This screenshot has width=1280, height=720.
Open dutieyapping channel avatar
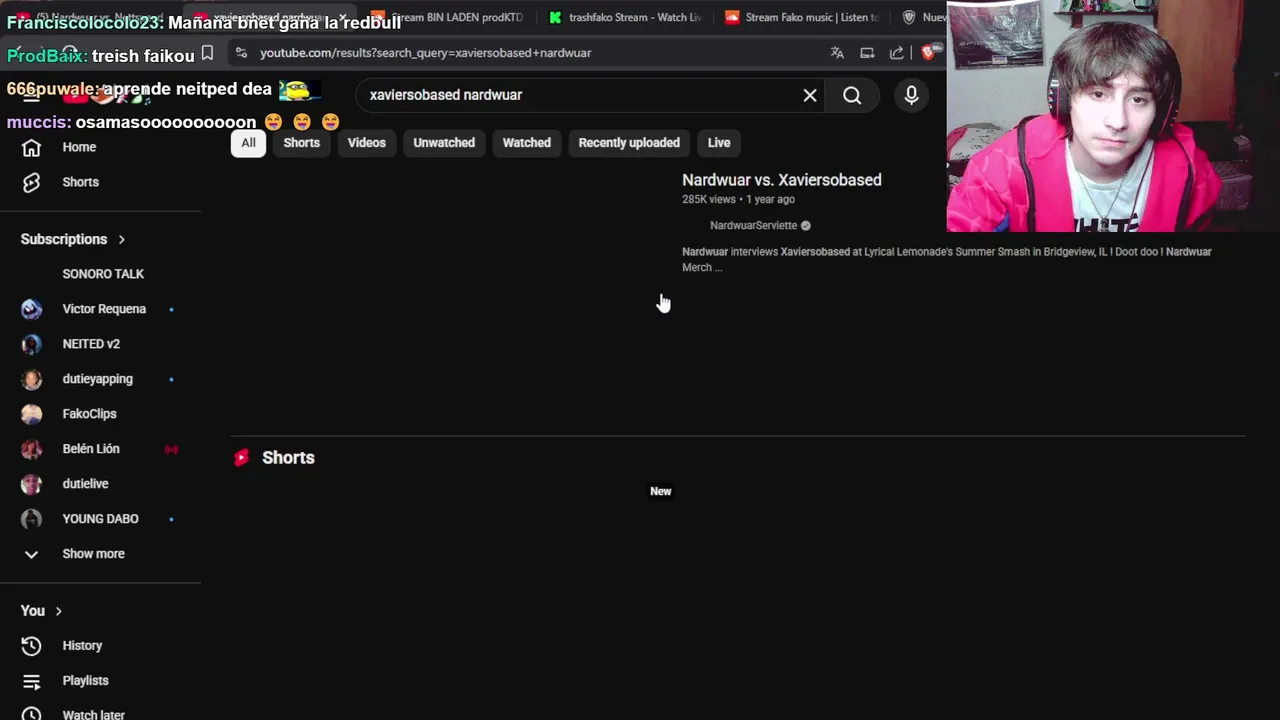(x=32, y=379)
